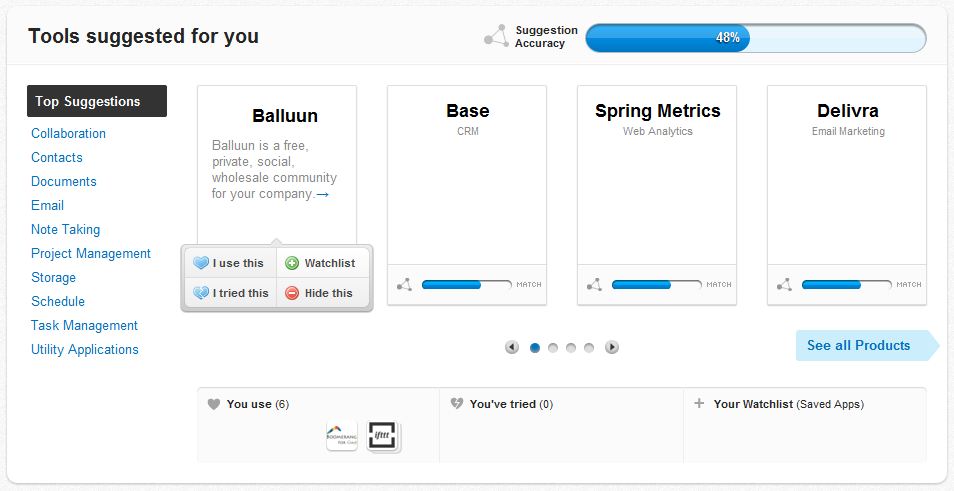Click See all Products link
The height and width of the screenshot is (491, 954).
pos(859,345)
